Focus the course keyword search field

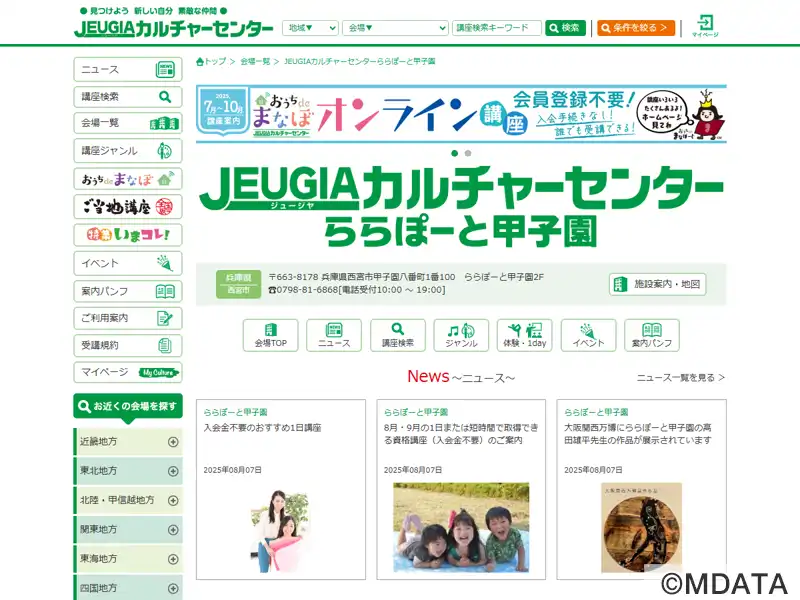click(496, 28)
